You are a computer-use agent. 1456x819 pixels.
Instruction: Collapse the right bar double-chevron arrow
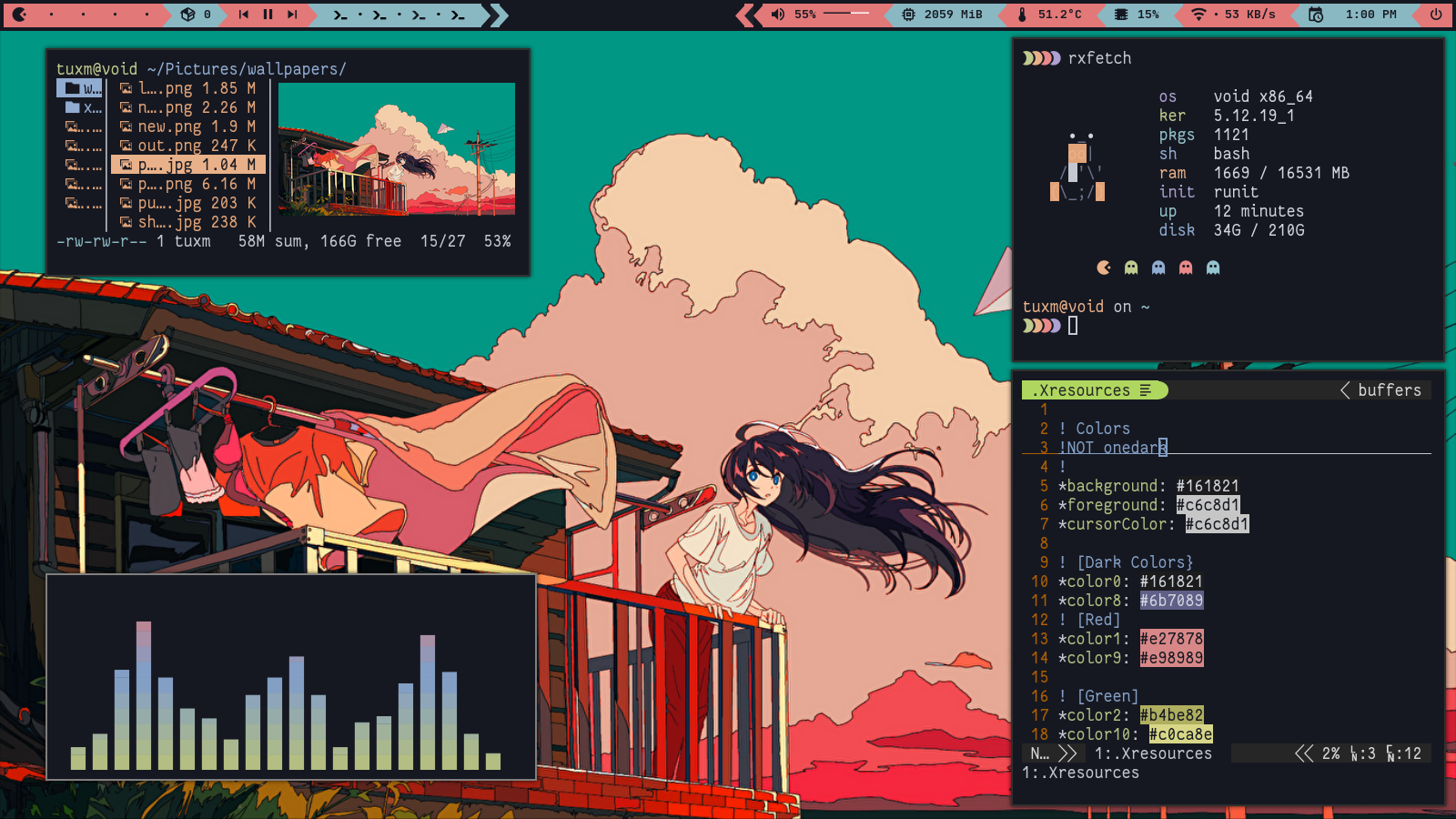click(744, 15)
